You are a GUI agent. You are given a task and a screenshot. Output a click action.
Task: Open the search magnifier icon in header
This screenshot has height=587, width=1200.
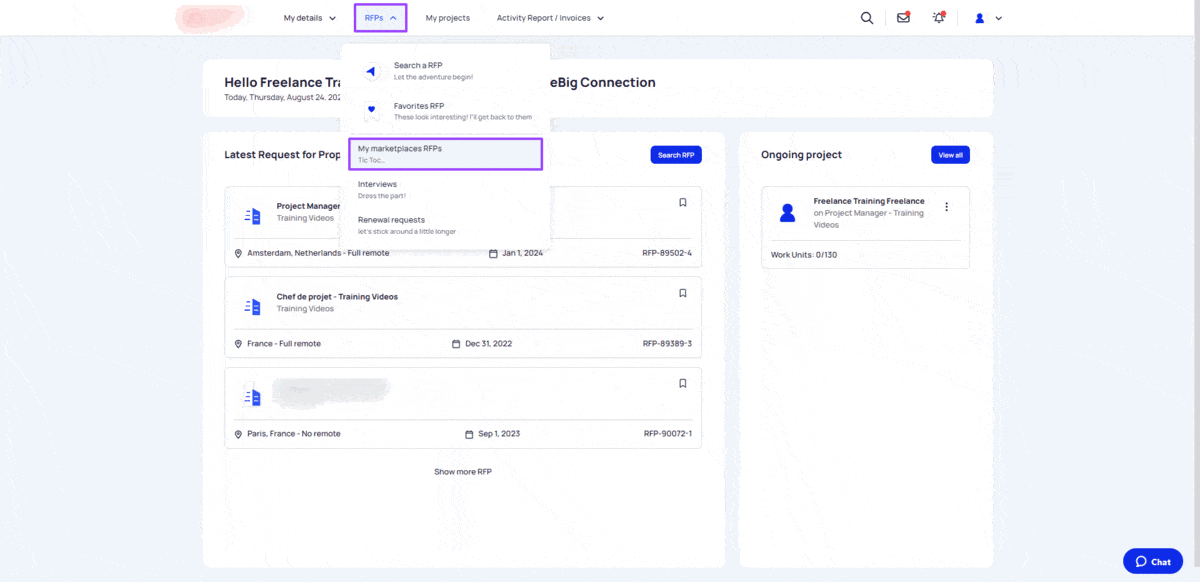pyautogui.click(x=867, y=18)
